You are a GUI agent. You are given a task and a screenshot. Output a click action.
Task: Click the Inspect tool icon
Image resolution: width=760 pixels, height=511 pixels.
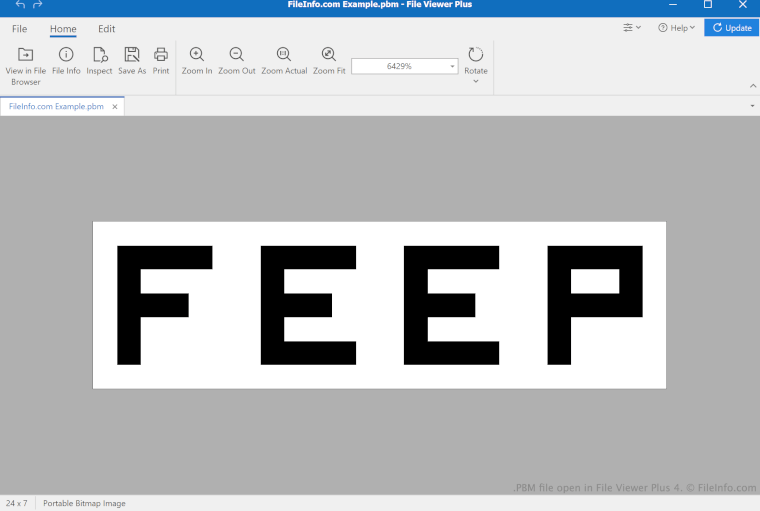(99, 55)
